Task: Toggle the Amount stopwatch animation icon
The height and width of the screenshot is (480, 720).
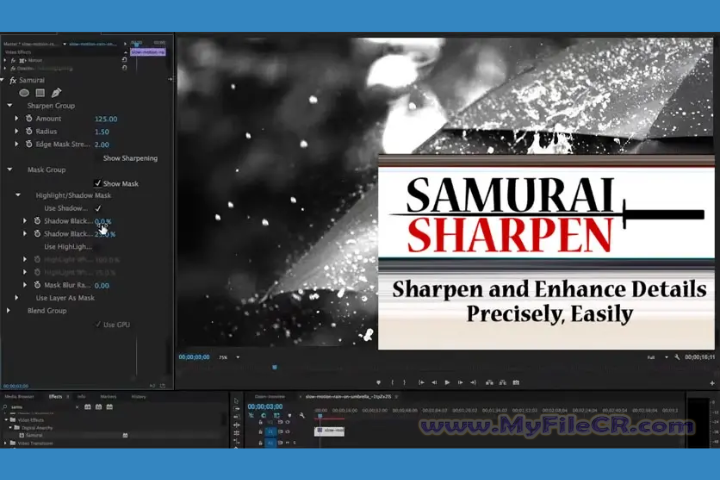Action: pyautogui.click(x=27, y=119)
